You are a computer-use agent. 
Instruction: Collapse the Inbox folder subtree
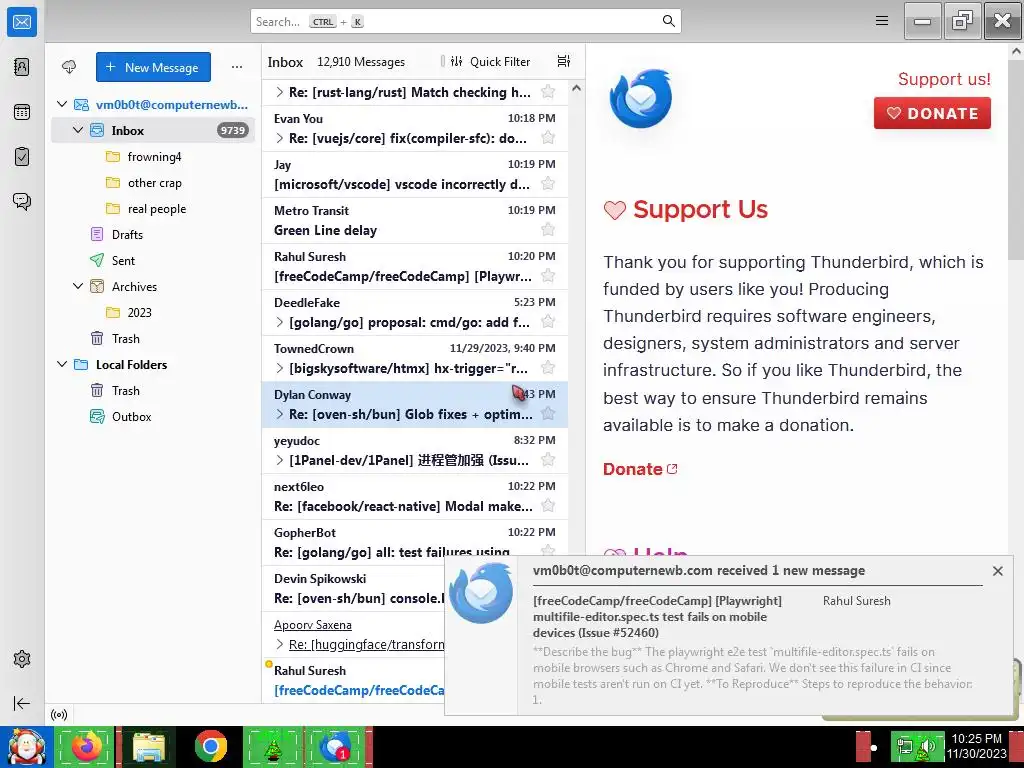(x=78, y=130)
